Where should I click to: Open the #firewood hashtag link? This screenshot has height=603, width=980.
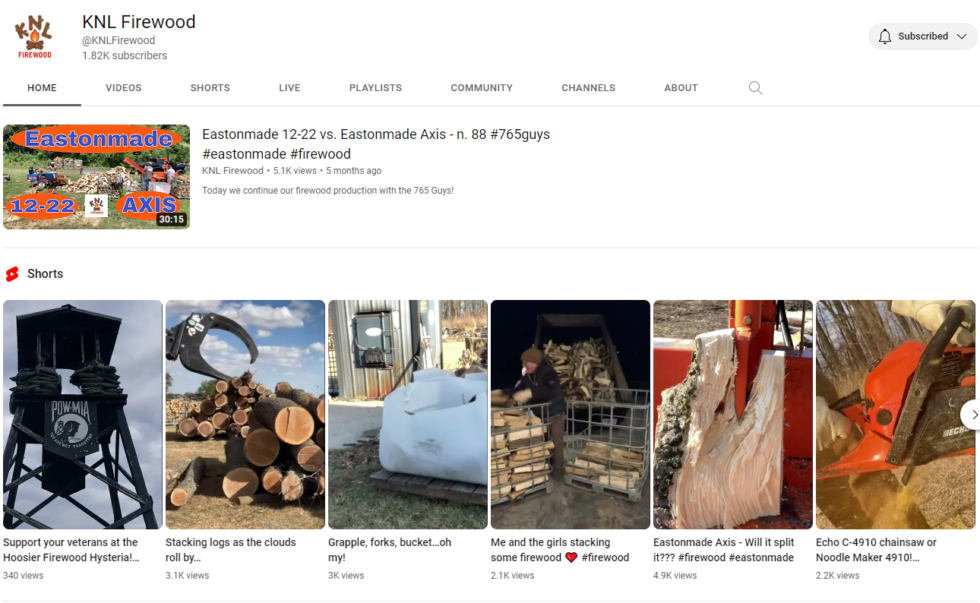pyautogui.click(x=320, y=153)
